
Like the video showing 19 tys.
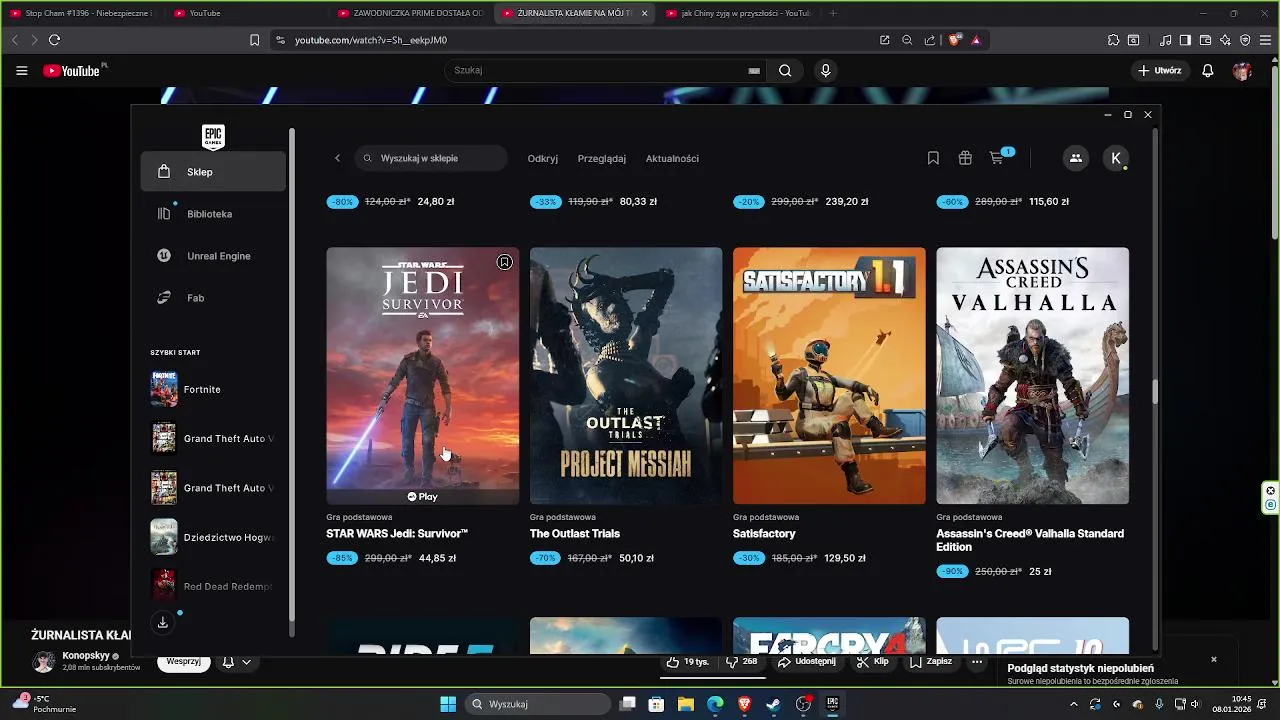point(687,662)
